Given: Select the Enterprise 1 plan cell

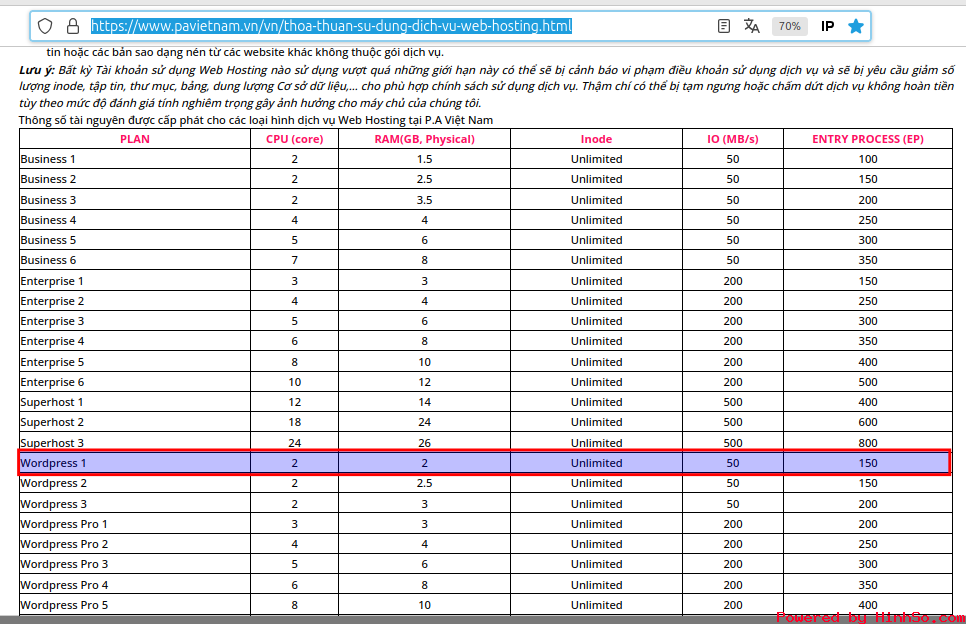Looking at the screenshot, I should tap(135, 281).
